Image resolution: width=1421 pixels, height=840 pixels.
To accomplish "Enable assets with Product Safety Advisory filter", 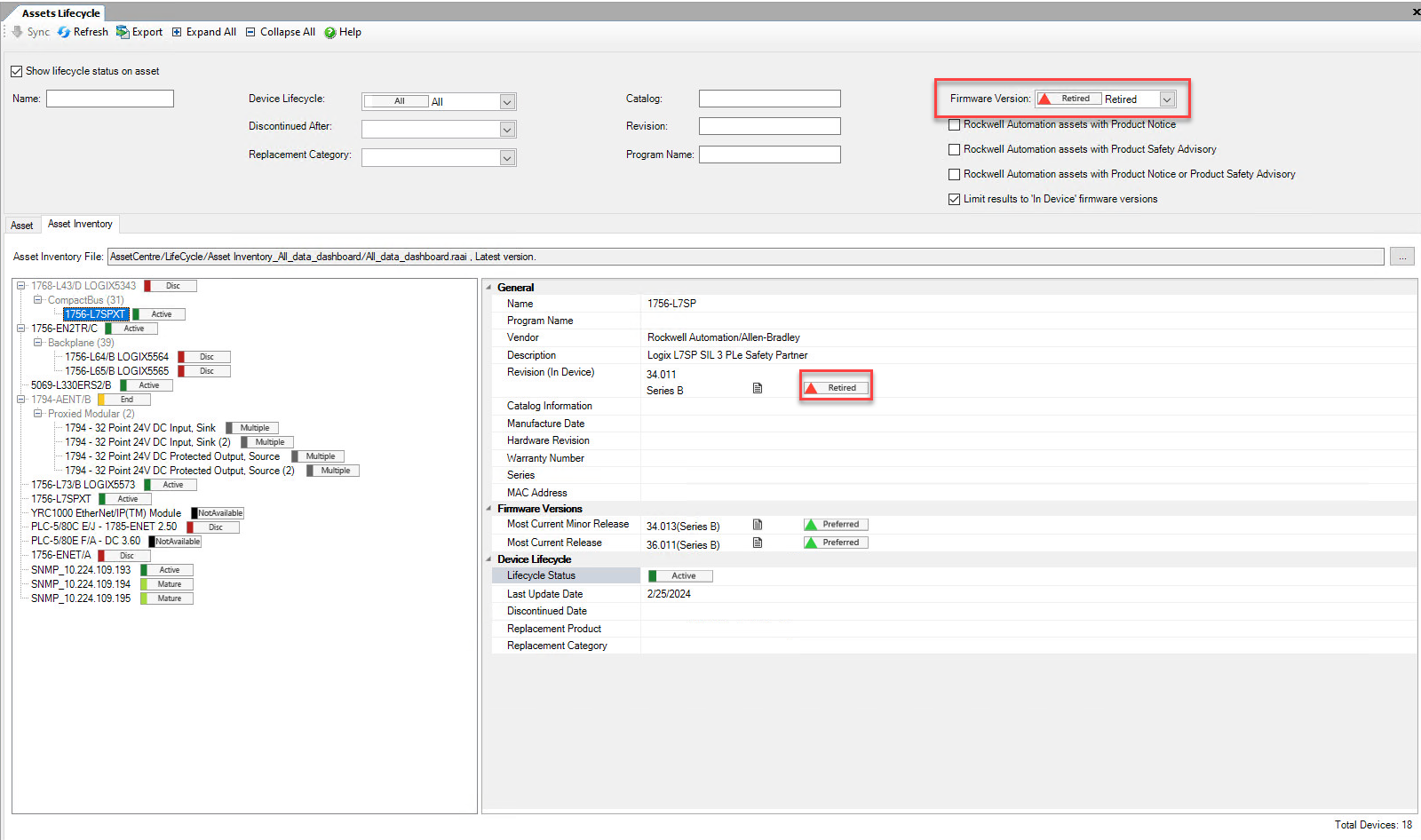I will [x=955, y=150].
